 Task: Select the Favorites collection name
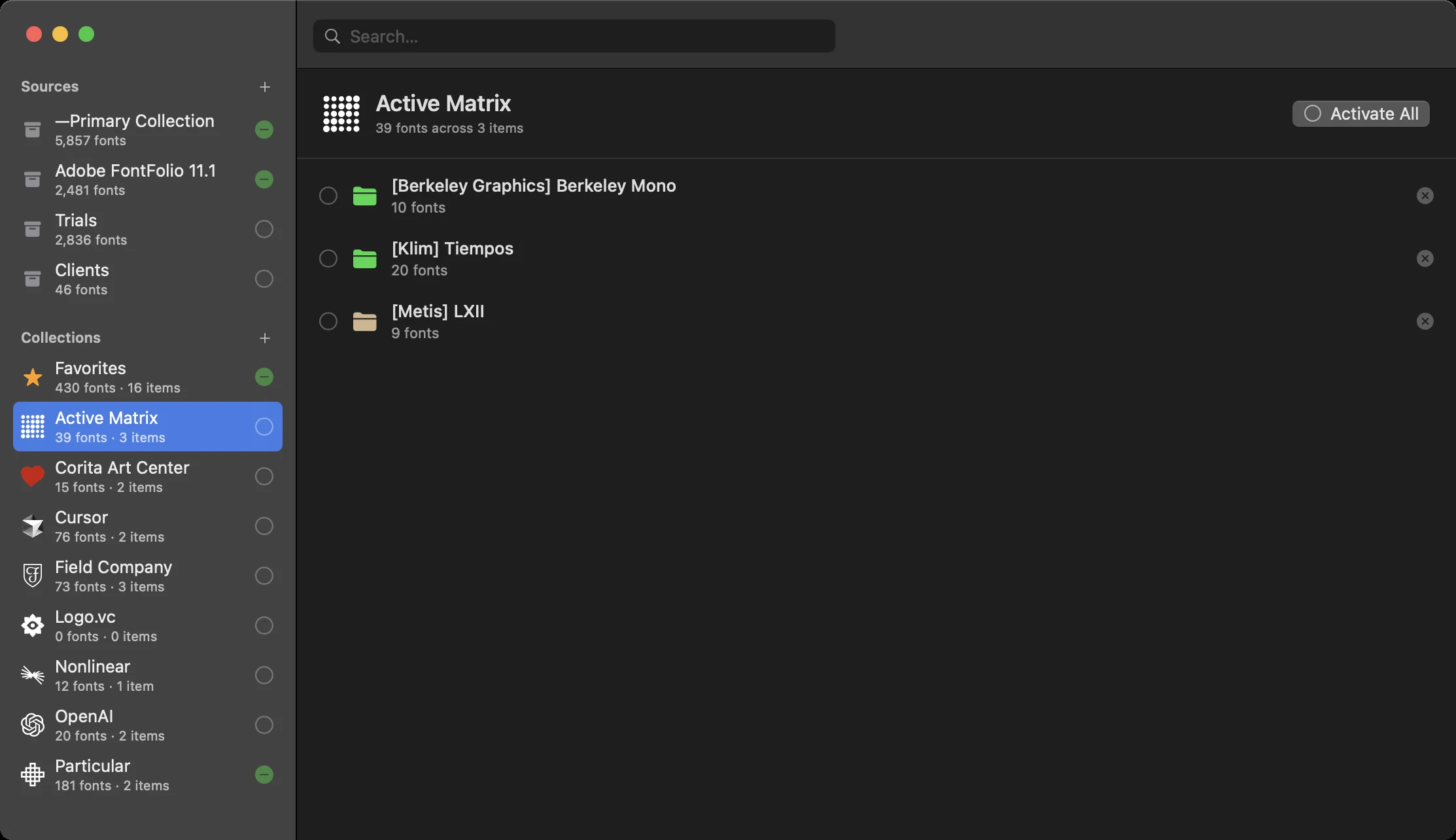coord(90,368)
